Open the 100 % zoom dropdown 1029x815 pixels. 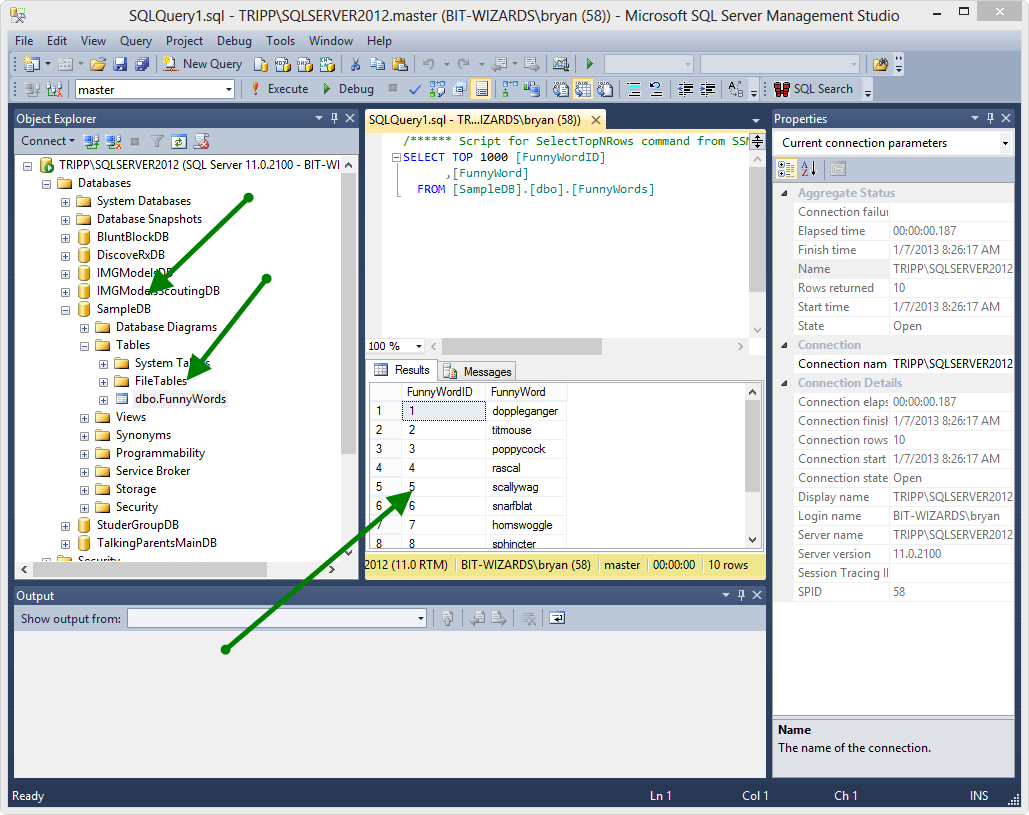point(418,346)
